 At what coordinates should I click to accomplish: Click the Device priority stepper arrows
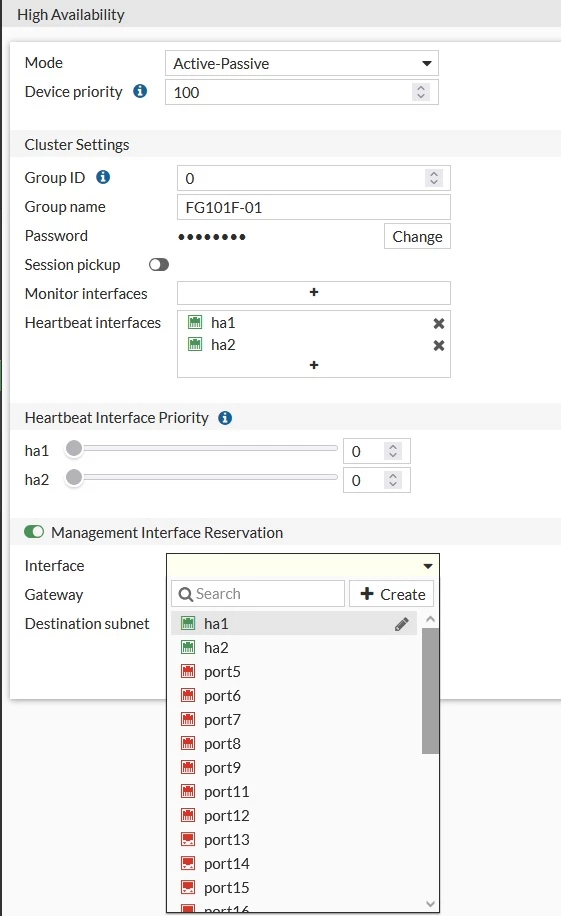421,92
